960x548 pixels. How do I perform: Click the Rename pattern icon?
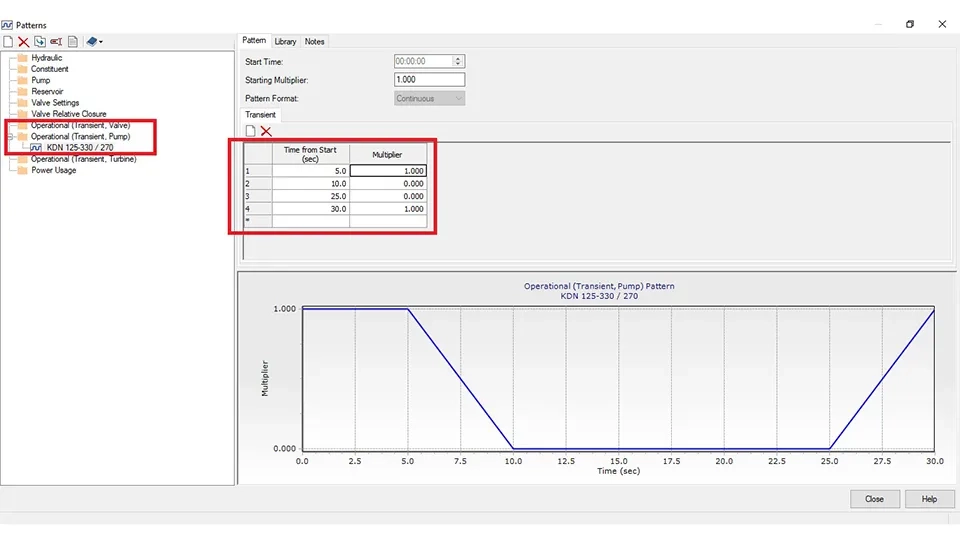coord(56,41)
